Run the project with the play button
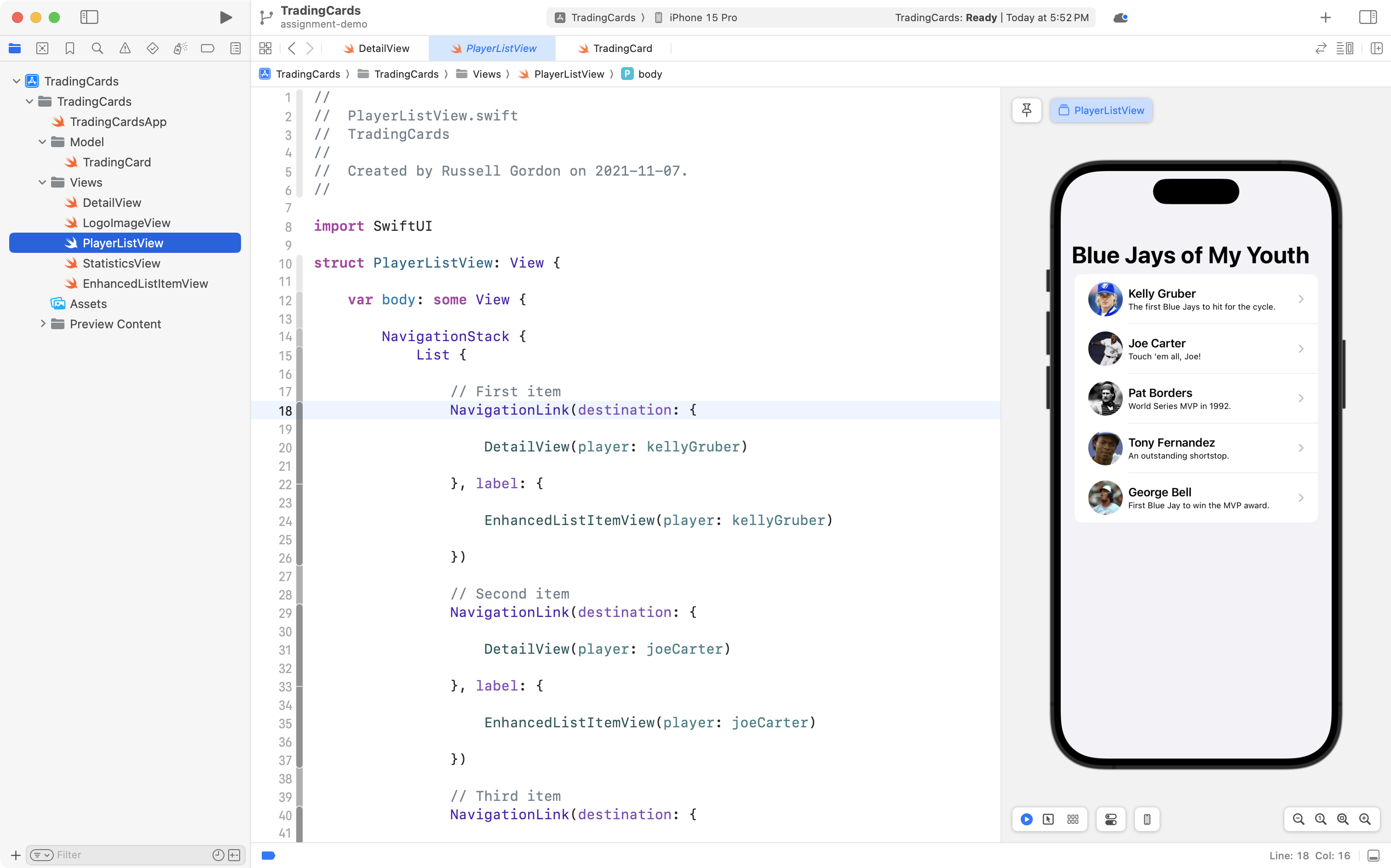Image resolution: width=1391 pixels, height=868 pixels. [225, 17]
